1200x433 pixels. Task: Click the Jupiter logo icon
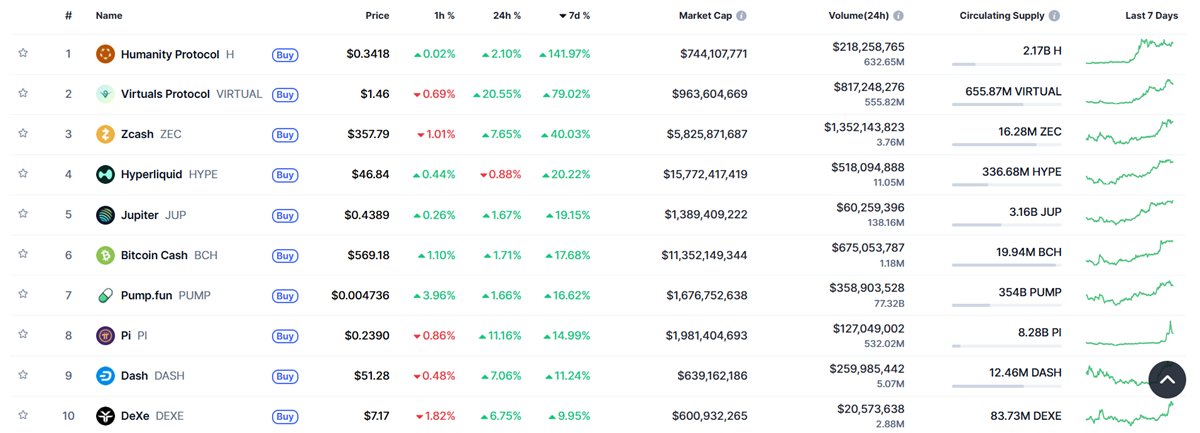click(x=105, y=215)
